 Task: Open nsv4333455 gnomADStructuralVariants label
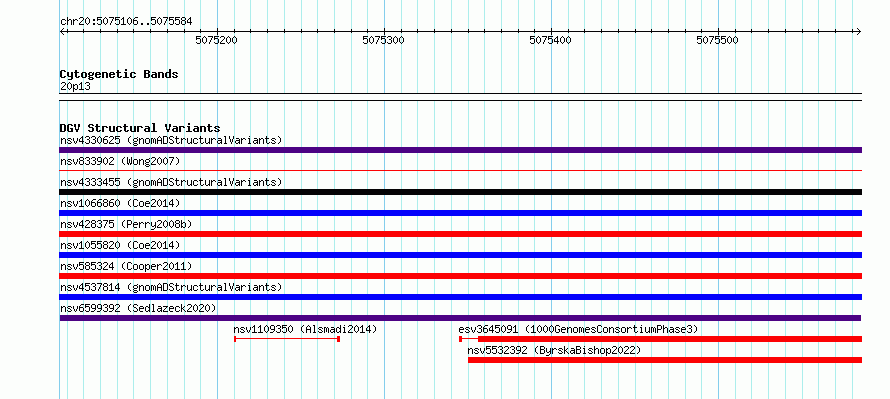click(x=171, y=182)
